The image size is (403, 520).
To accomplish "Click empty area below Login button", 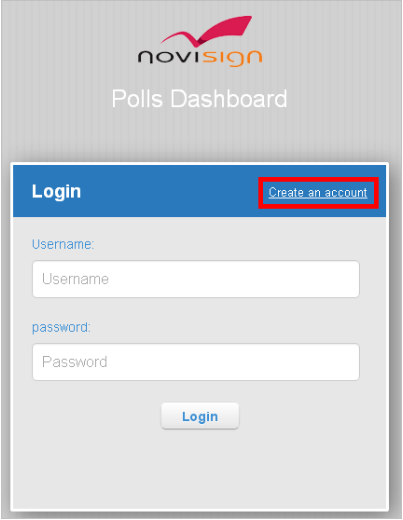I will [200, 470].
